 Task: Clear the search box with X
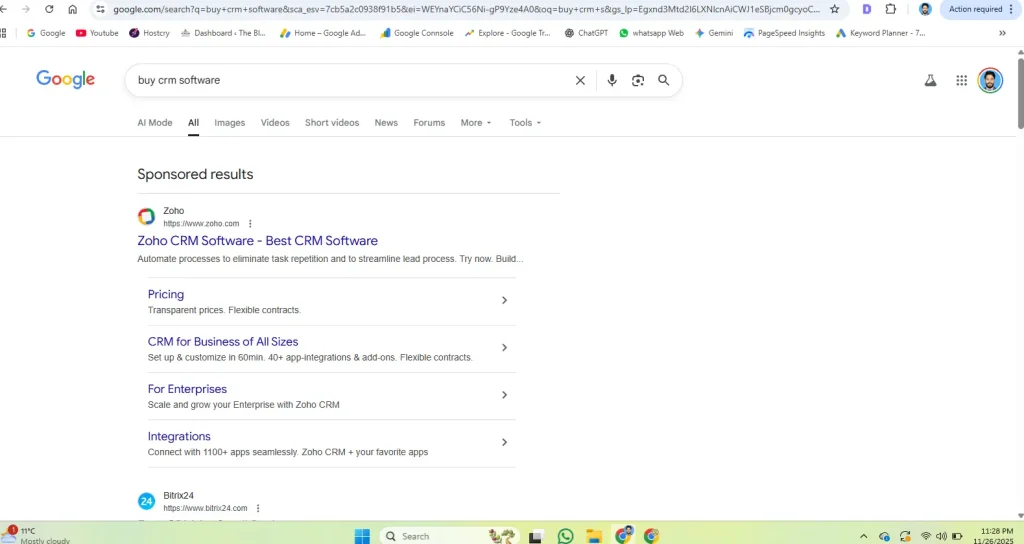tap(580, 80)
